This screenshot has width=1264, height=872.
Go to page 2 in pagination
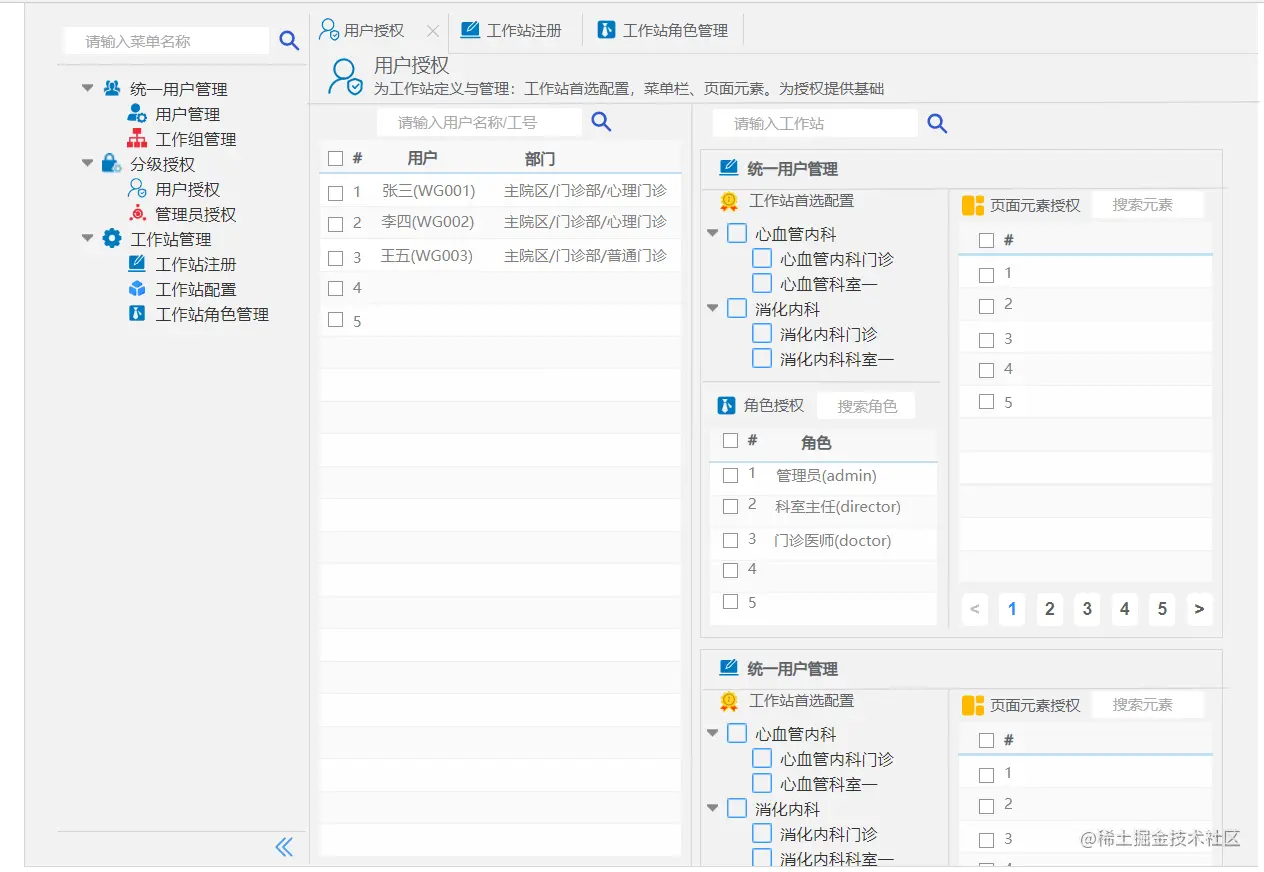(x=1049, y=609)
